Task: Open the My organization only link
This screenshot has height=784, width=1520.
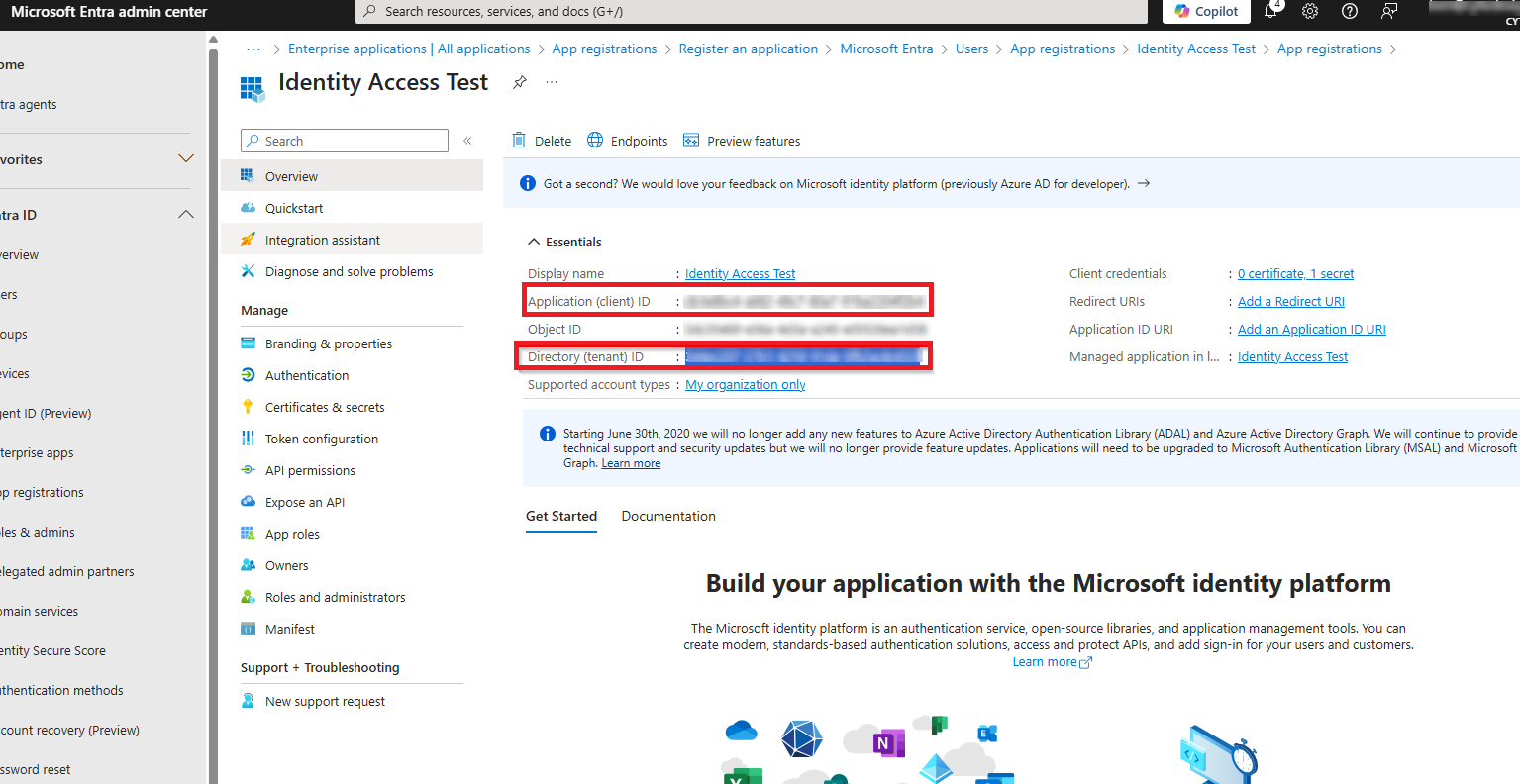Action: coord(746,384)
